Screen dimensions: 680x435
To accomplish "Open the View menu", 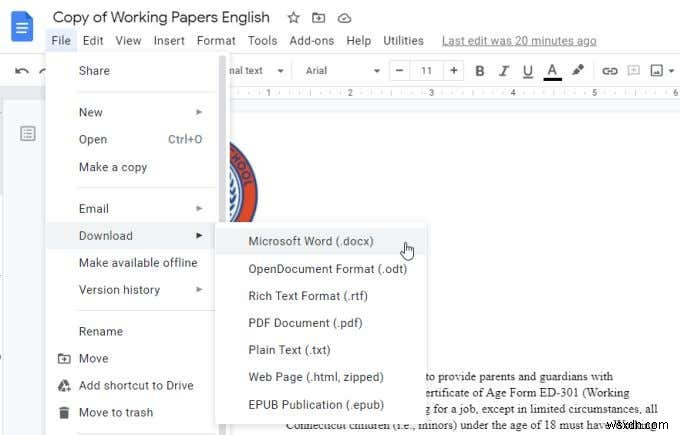I will 128,41.
